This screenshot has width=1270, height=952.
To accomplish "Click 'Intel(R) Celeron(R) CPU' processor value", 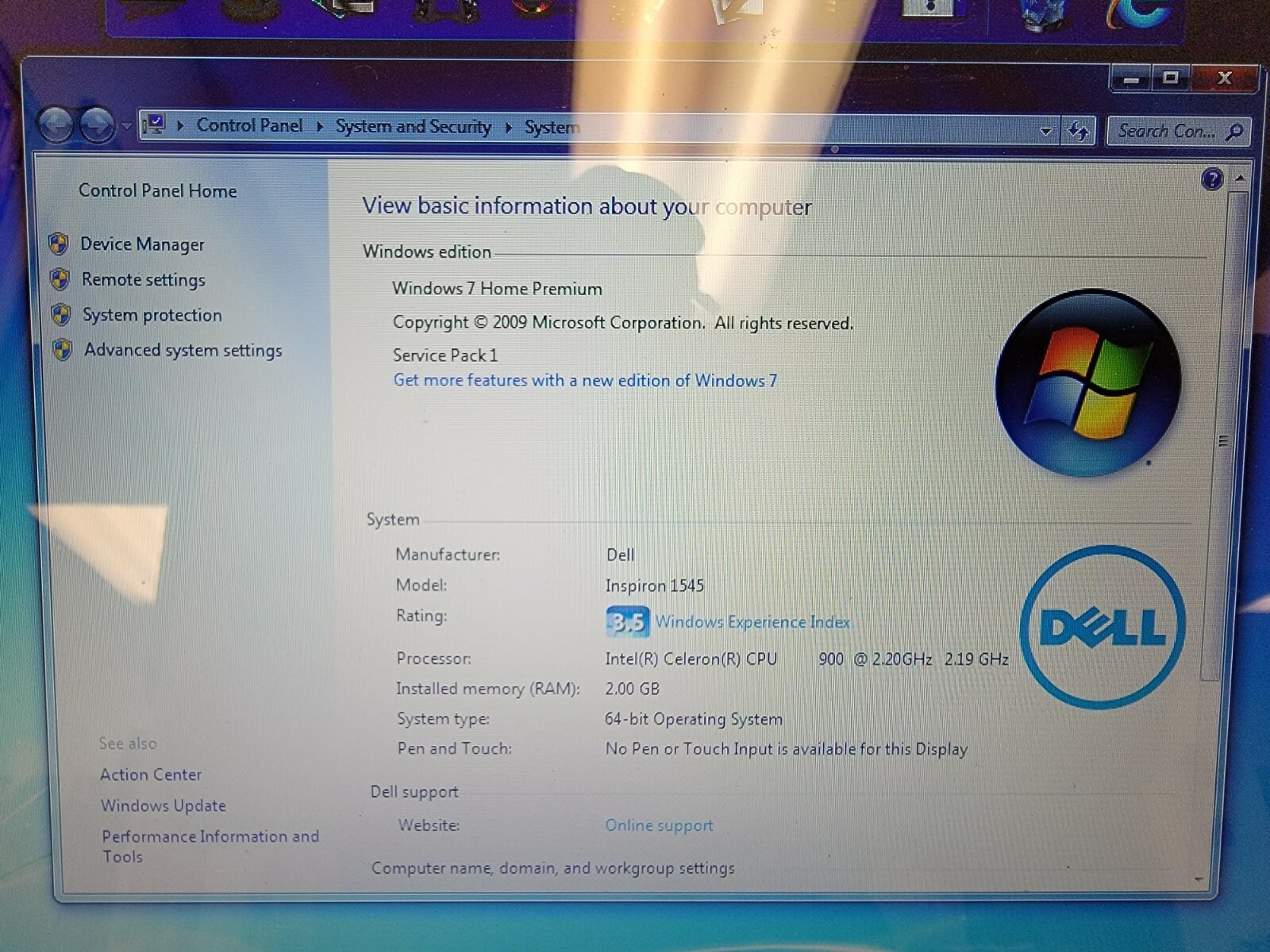I will pos(691,658).
